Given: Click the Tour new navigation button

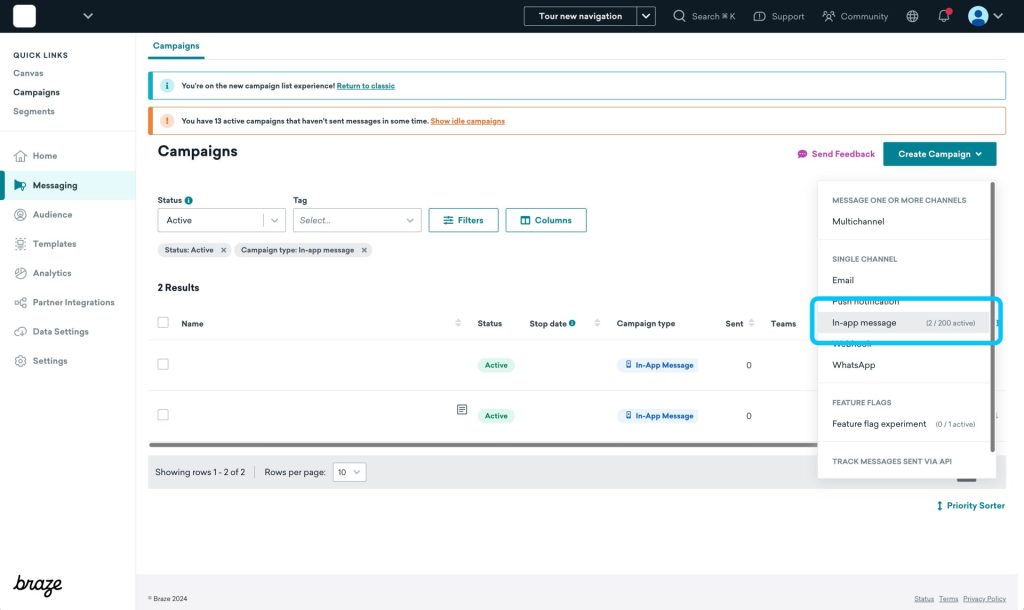Looking at the screenshot, I should coord(581,16).
